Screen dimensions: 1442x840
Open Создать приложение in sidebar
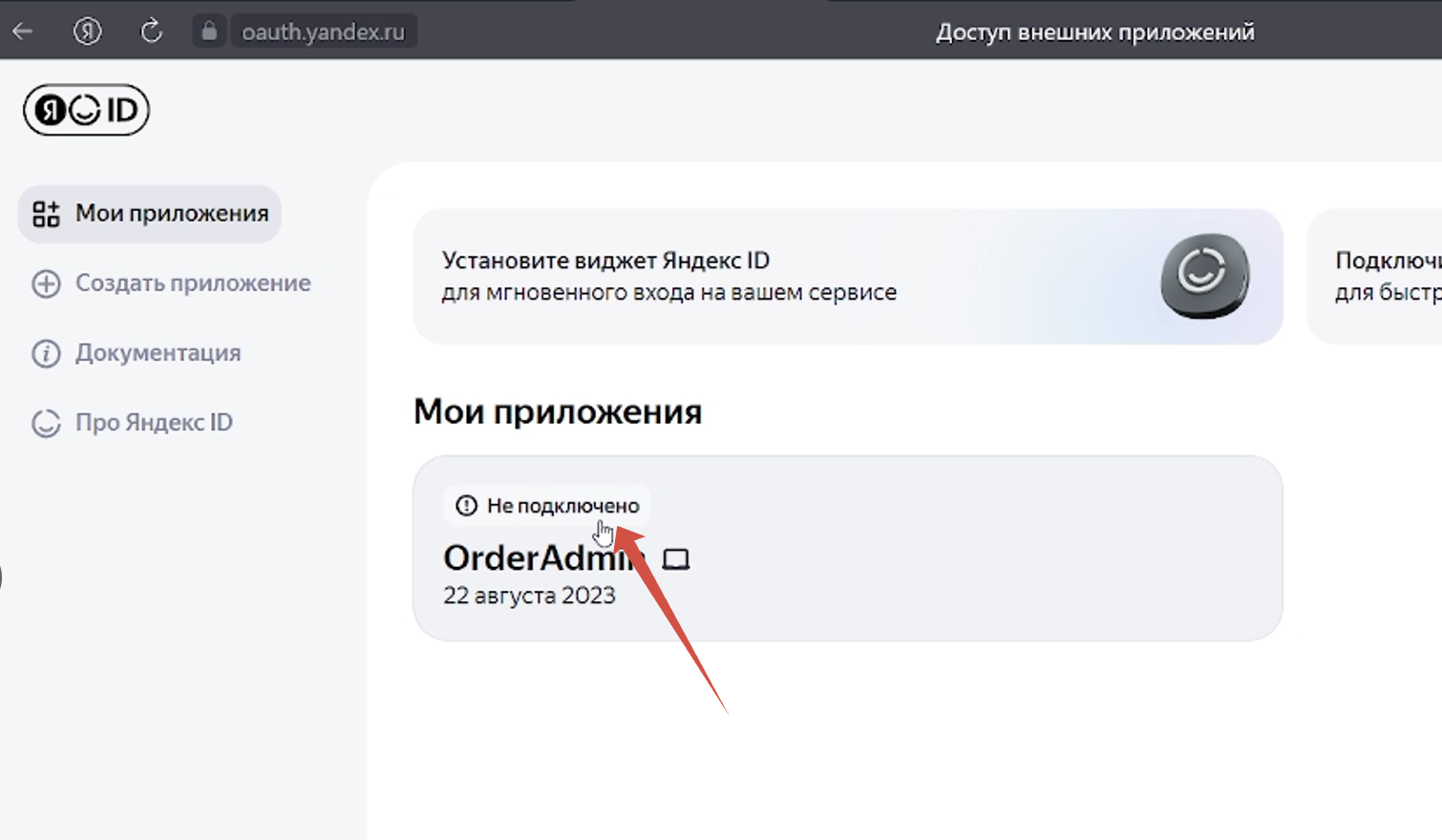(x=171, y=283)
